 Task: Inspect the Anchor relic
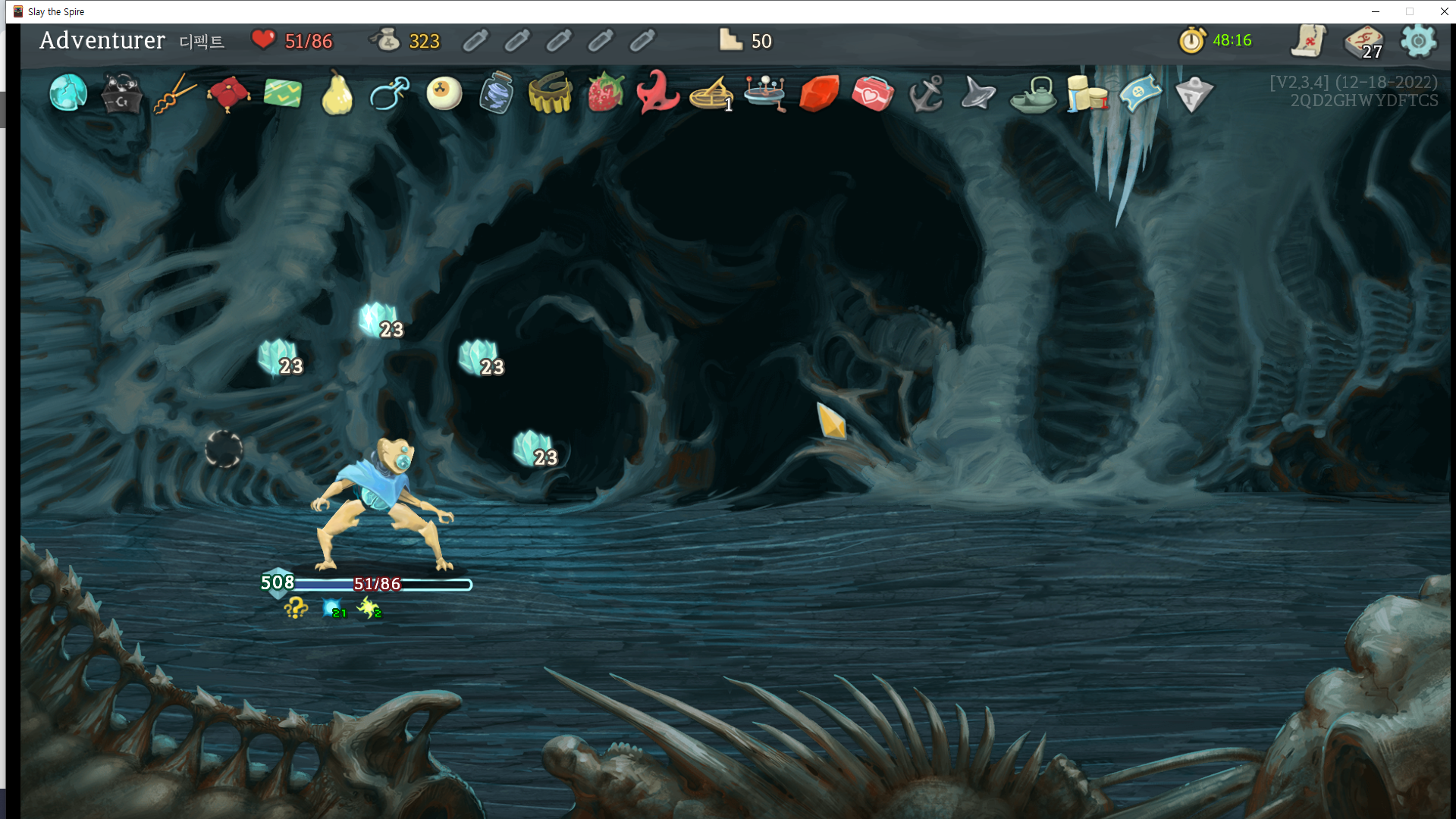point(926,94)
